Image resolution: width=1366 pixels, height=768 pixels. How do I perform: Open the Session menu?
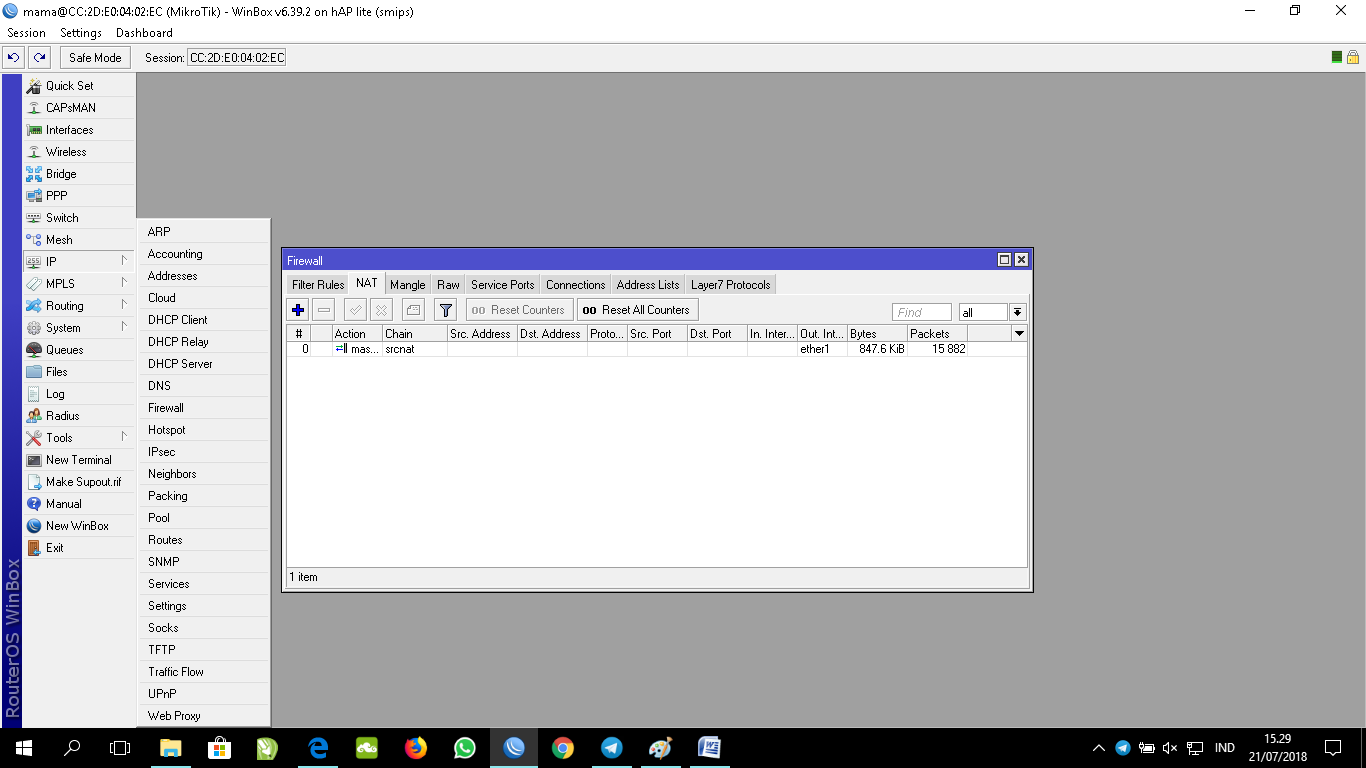coord(27,33)
